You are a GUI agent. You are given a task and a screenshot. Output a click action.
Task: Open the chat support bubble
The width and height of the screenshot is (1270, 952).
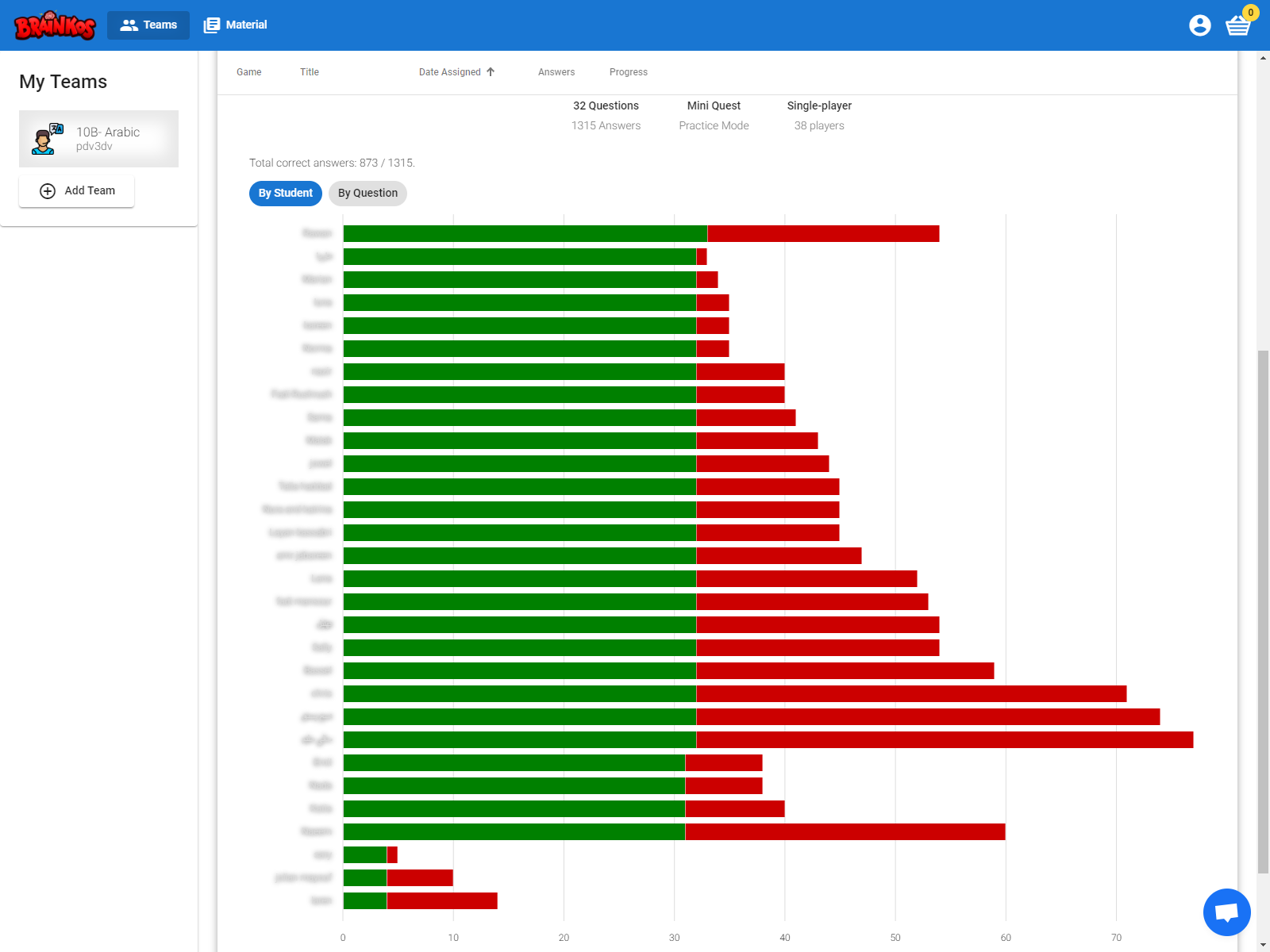(x=1226, y=912)
